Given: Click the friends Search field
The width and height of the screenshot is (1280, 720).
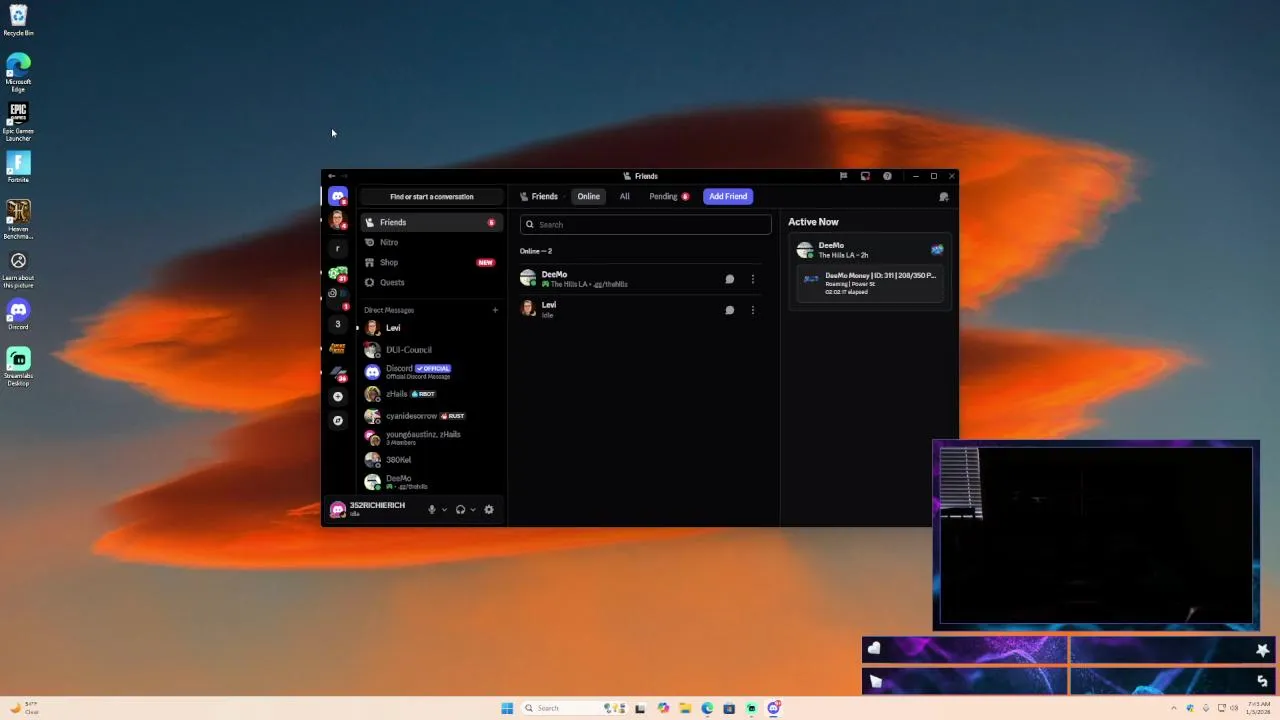Looking at the screenshot, I should point(646,225).
